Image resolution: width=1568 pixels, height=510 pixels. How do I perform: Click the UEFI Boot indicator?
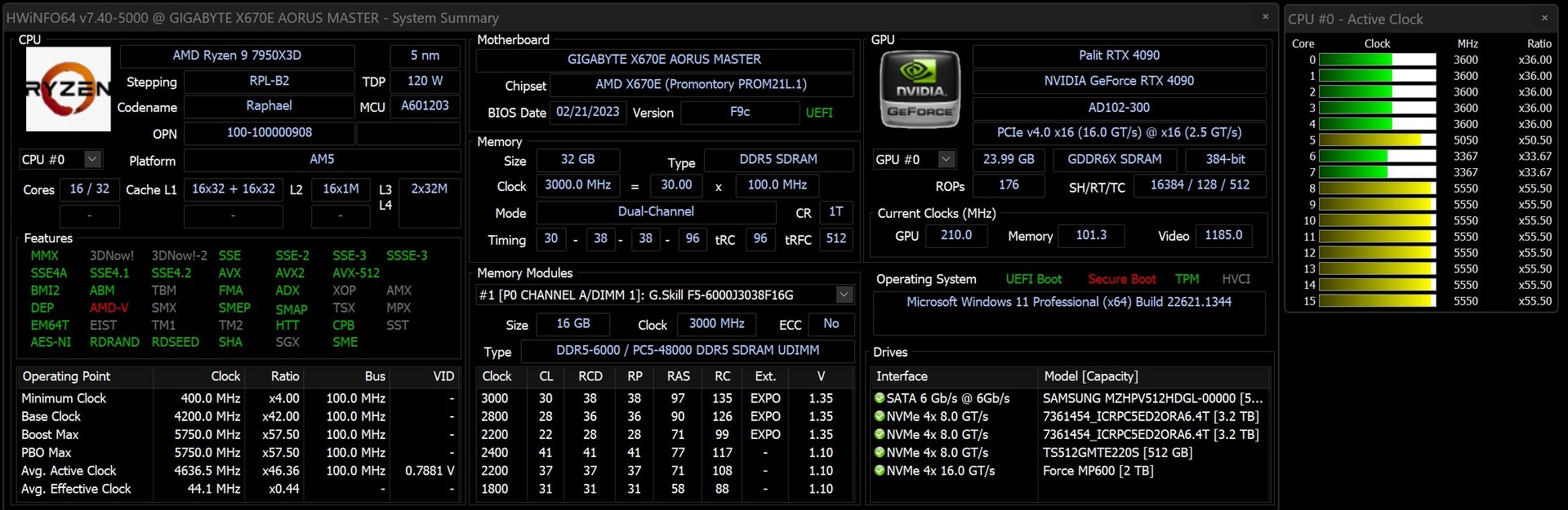tap(1033, 279)
